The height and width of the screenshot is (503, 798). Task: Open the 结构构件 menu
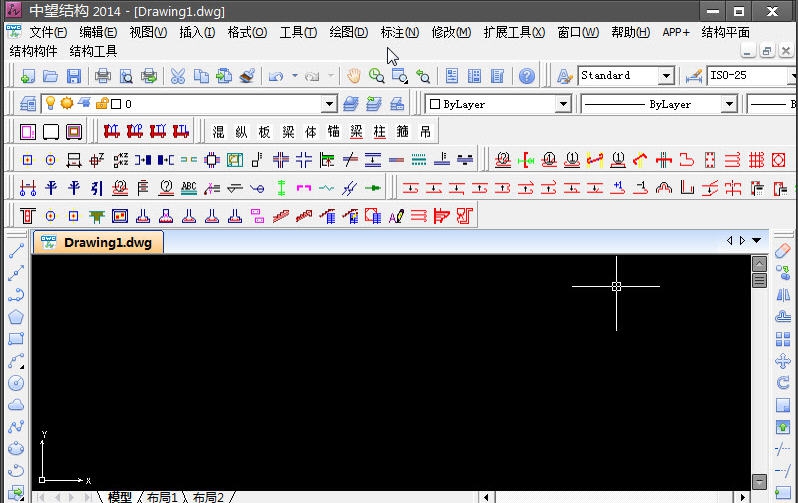tap(34, 51)
